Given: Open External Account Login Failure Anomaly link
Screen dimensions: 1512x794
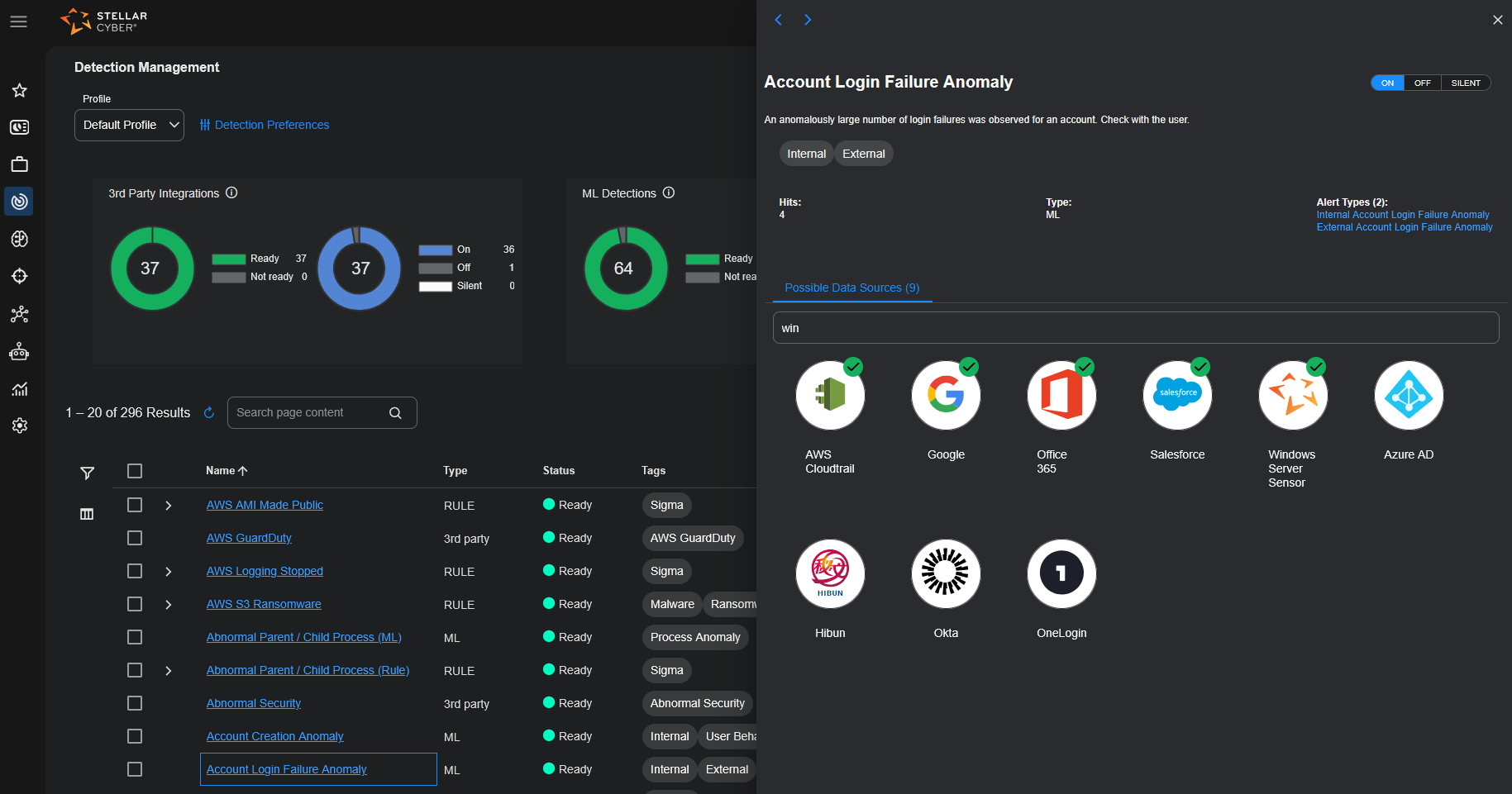Looking at the screenshot, I should pyautogui.click(x=1405, y=227).
